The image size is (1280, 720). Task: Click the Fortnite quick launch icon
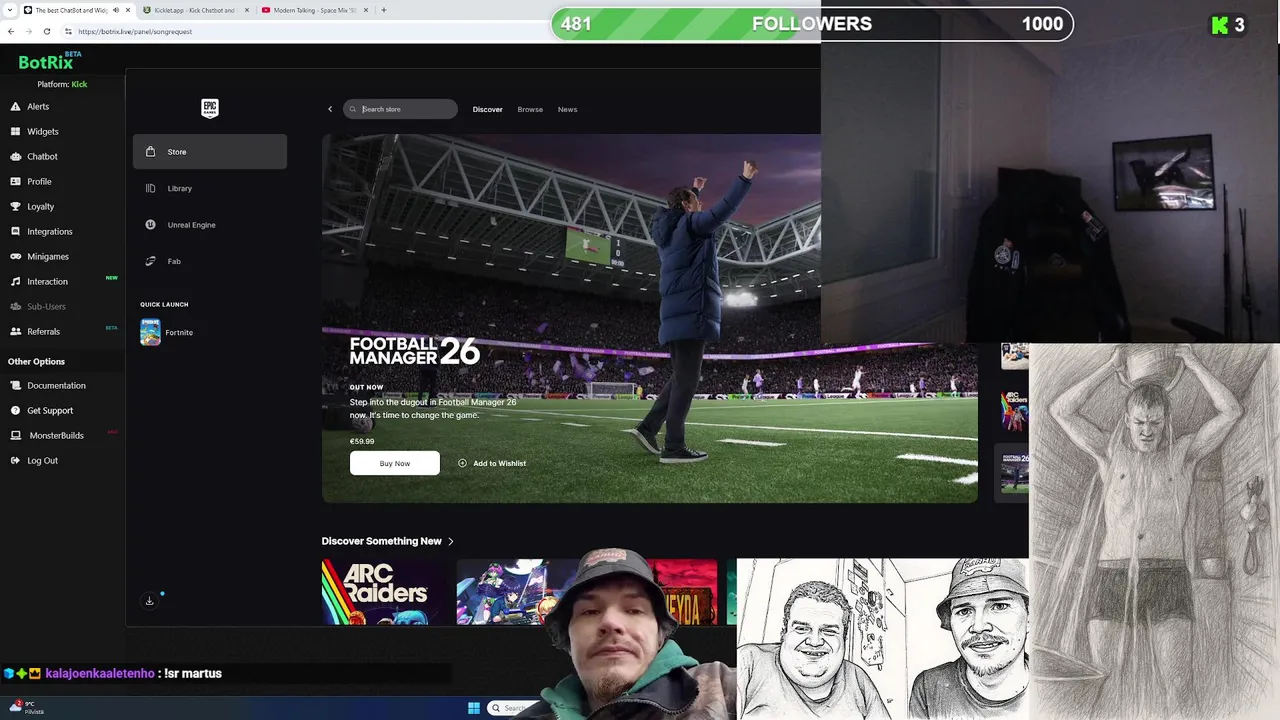click(150, 332)
